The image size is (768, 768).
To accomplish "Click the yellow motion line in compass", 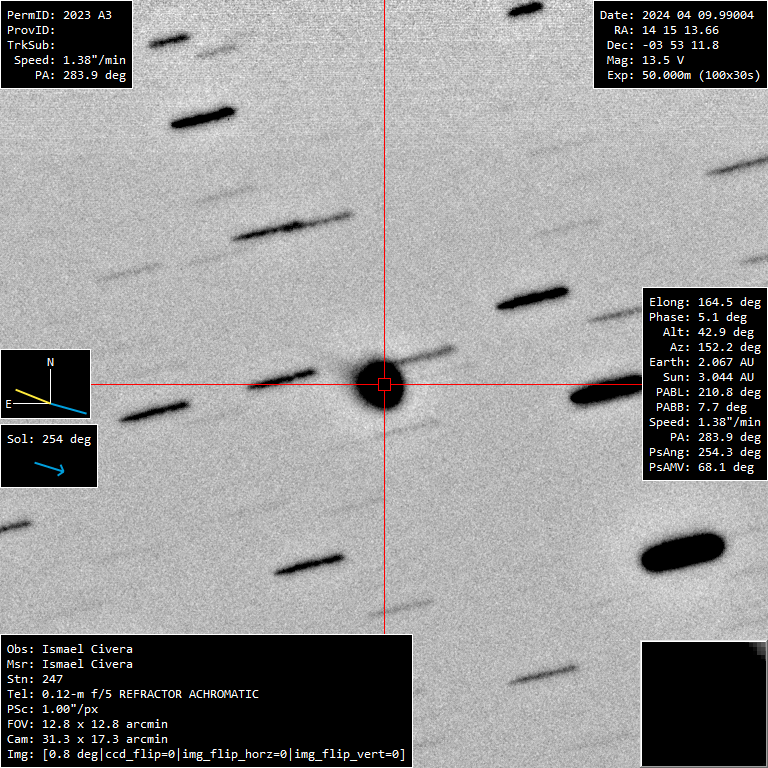I will (33, 396).
